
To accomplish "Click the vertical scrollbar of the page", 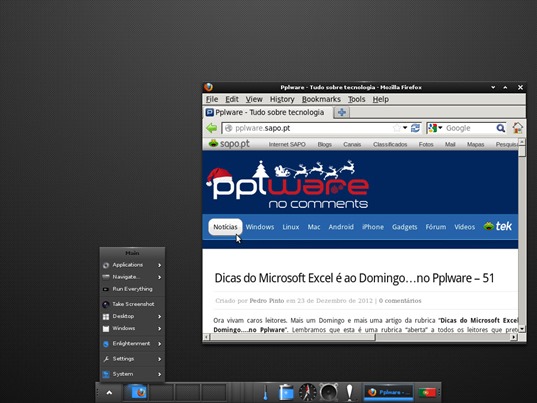I will (522, 235).
